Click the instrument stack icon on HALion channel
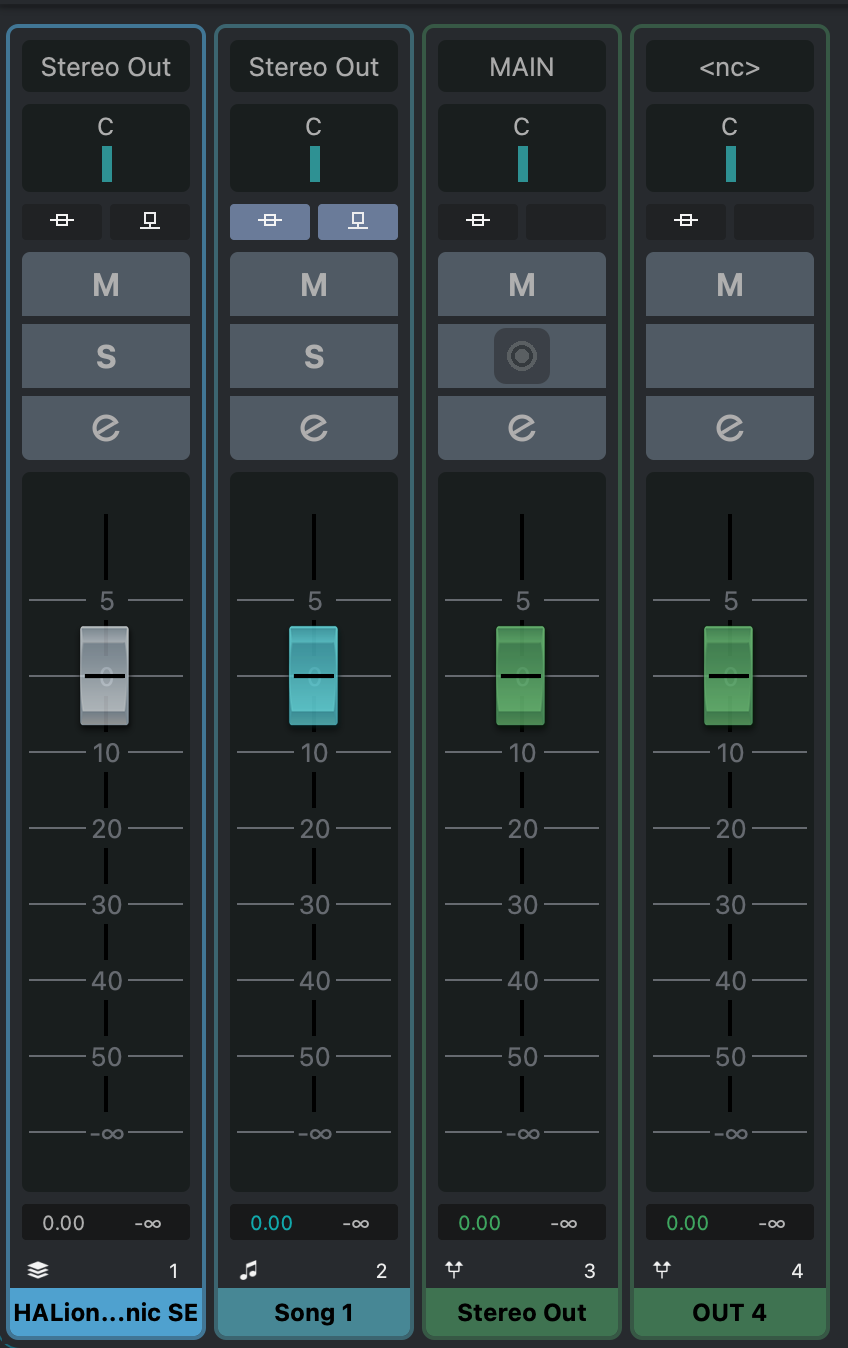Viewport: 848px width, 1348px height. point(37,1270)
